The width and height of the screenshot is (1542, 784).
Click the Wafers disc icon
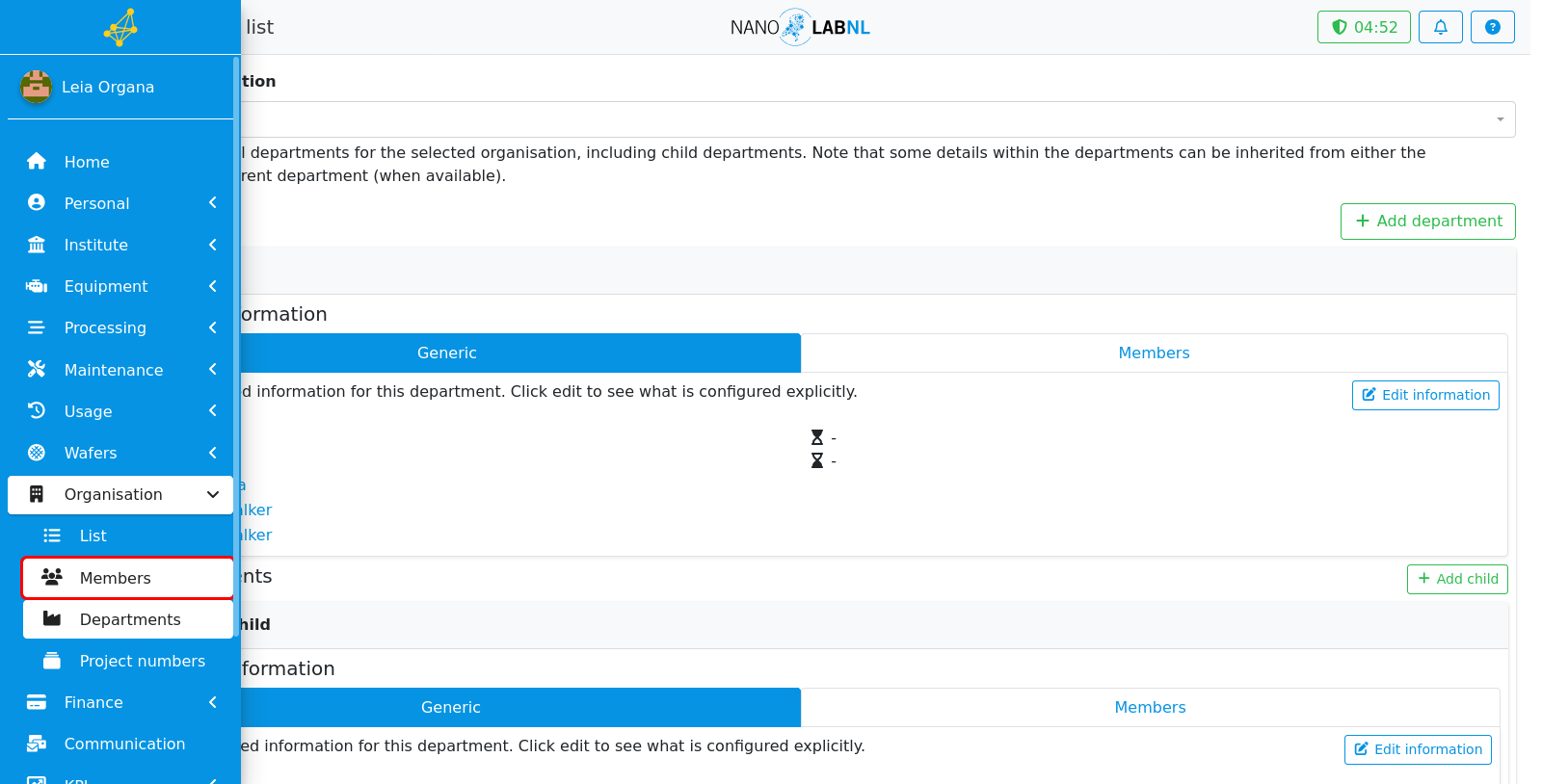pyautogui.click(x=37, y=453)
